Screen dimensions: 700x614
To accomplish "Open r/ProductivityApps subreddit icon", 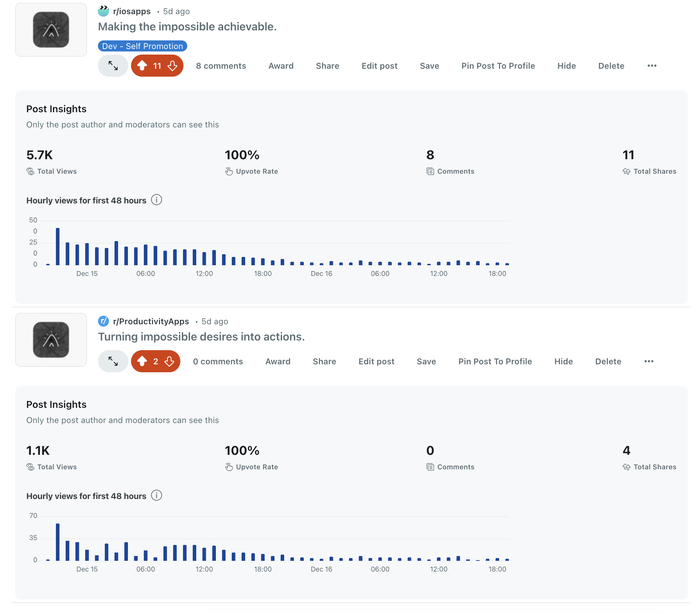I will coord(103,321).
